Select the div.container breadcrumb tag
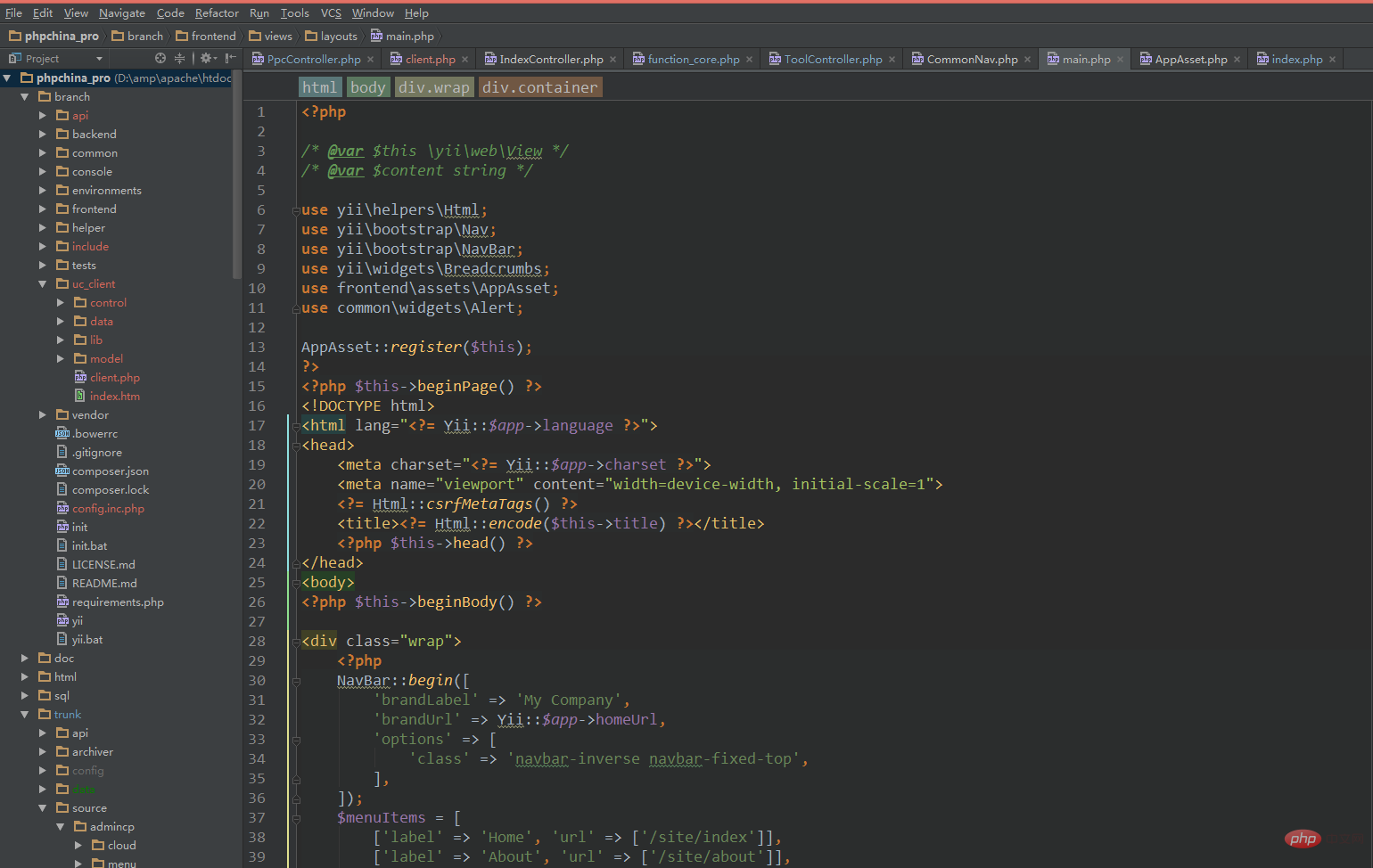 [540, 86]
